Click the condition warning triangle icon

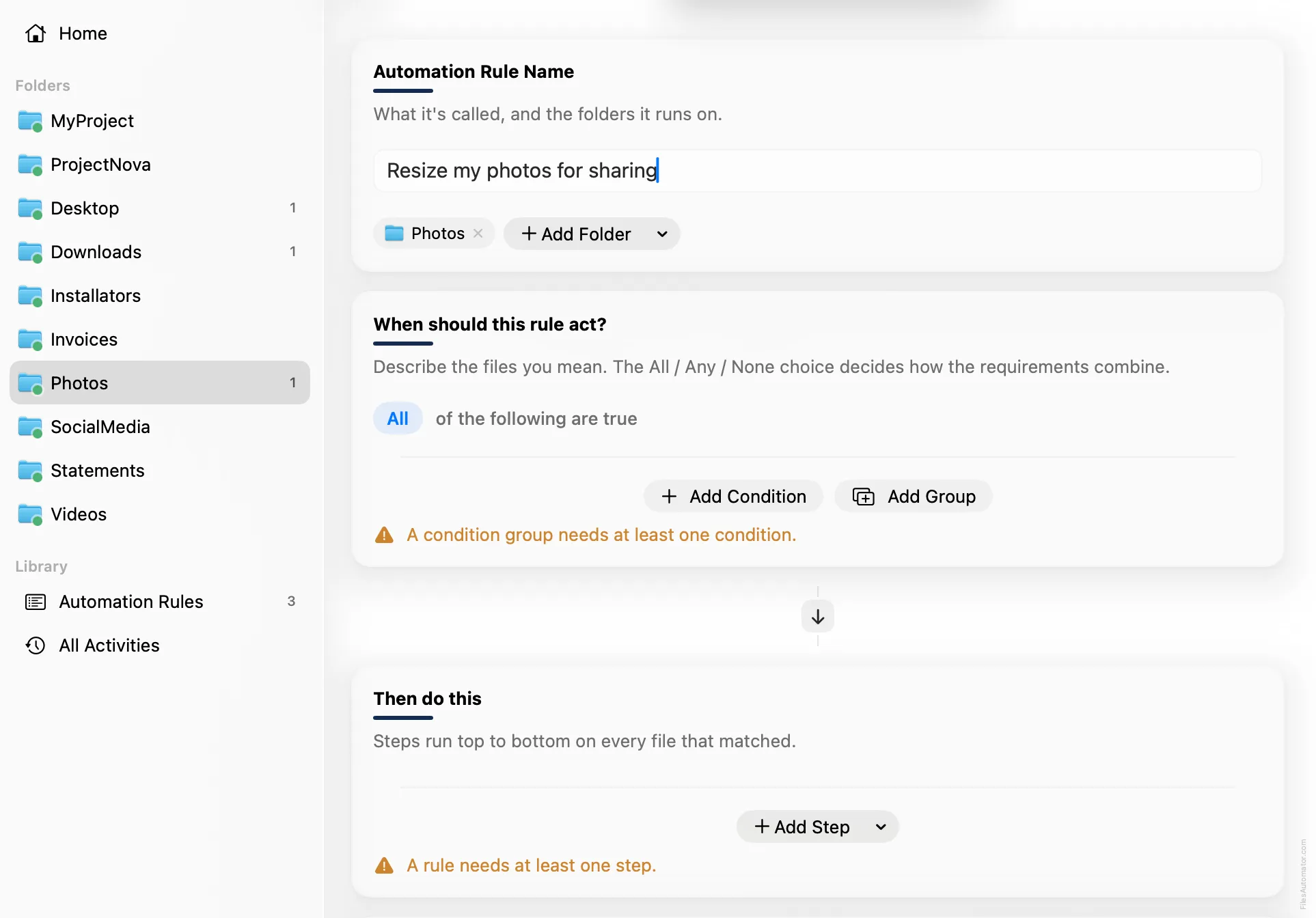tap(385, 535)
